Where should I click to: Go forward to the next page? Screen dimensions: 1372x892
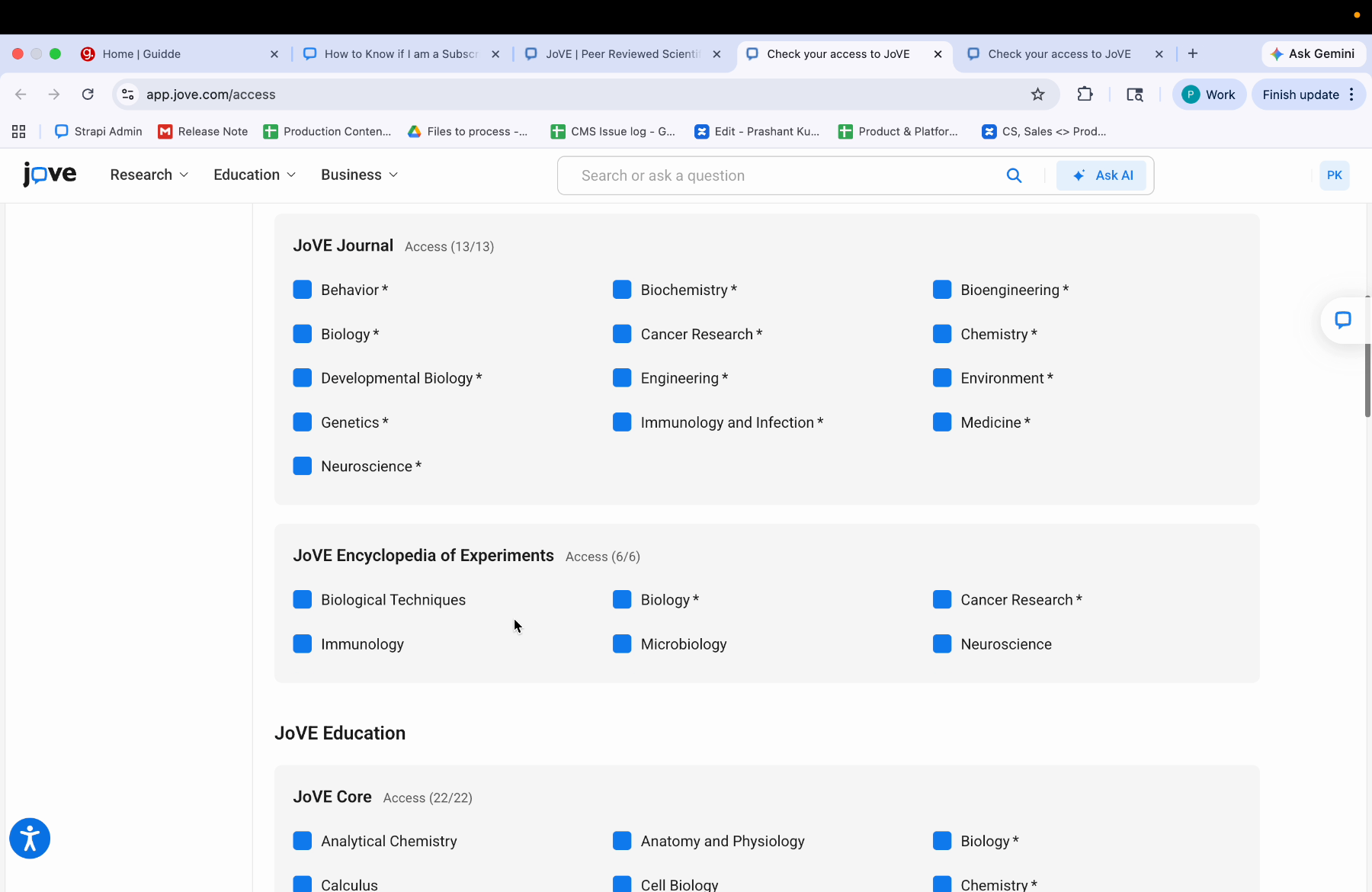[x=54, y=95]
